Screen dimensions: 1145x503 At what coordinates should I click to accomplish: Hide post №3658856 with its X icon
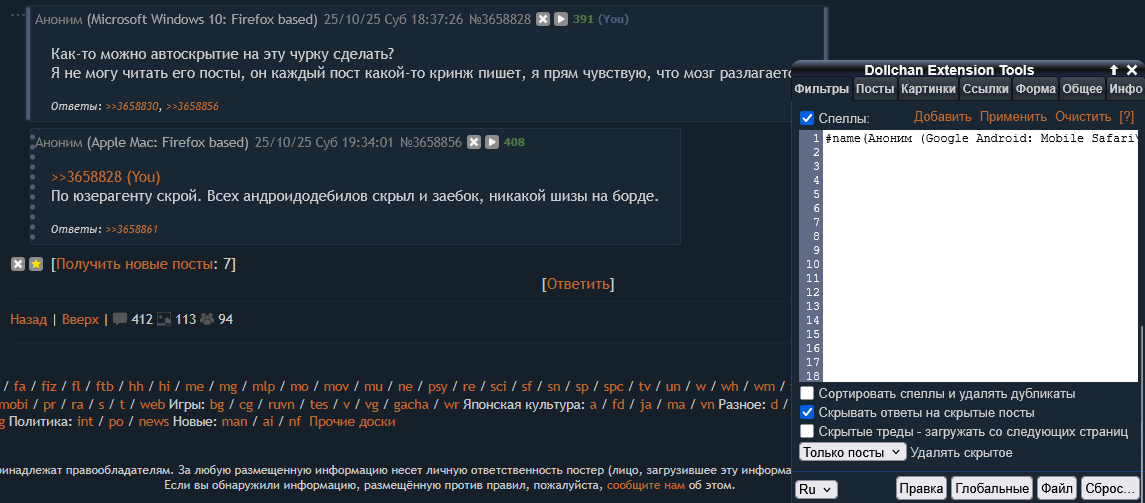click(474, 142)
